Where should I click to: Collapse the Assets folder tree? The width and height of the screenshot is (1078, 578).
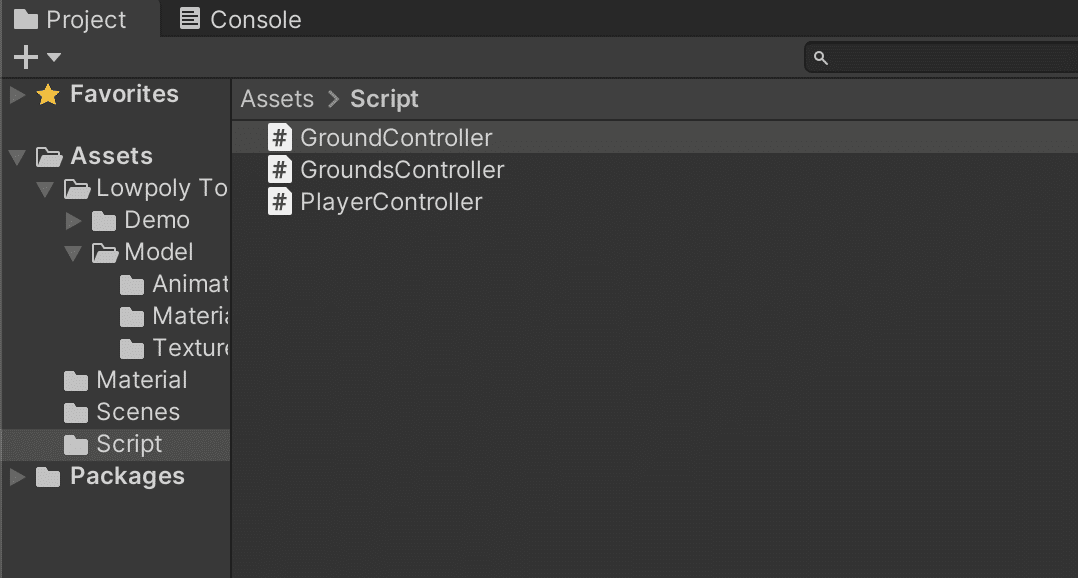coord(17,157)
